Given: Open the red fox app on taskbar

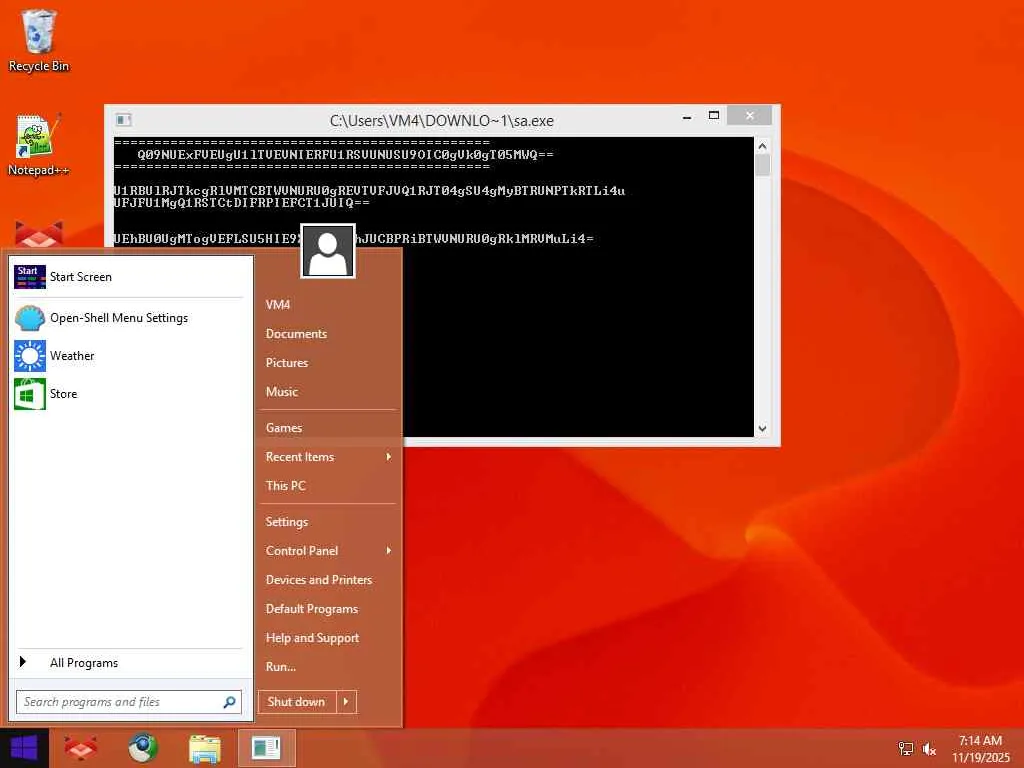Looking at the screenshot, I should click(x=80, y=748).
